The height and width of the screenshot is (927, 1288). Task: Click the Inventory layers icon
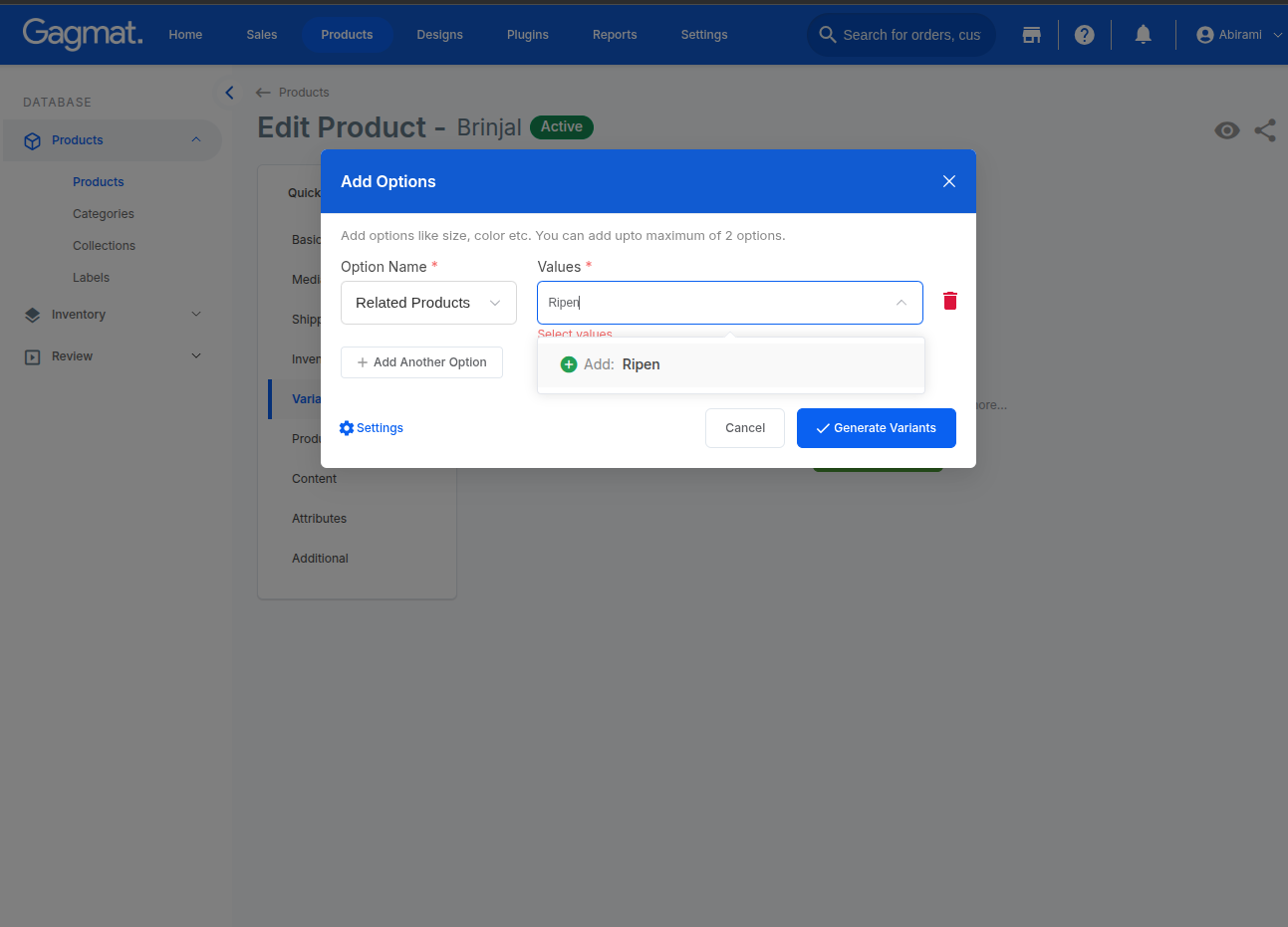[x=33, y=316]
